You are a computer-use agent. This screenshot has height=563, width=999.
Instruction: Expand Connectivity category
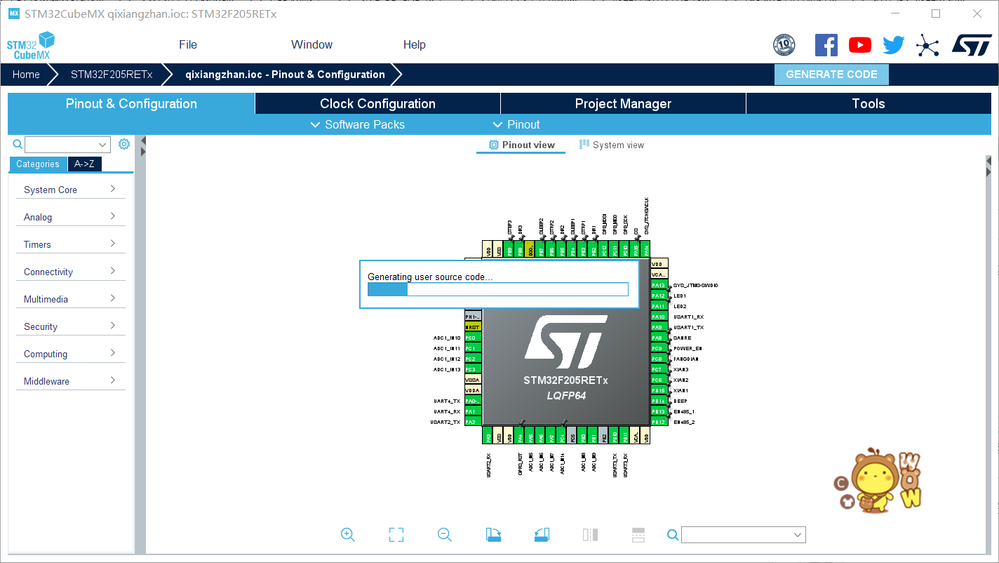click(70, 271)
